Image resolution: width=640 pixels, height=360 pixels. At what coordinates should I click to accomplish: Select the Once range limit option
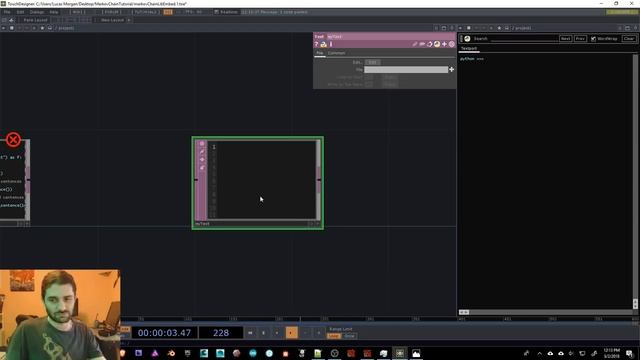(349, 336)
